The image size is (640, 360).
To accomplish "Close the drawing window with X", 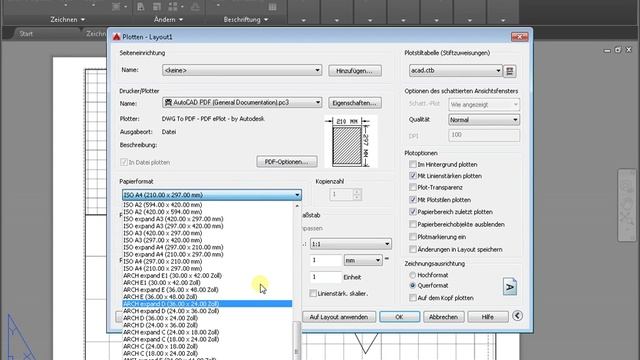I will pyautogui.click(x=629, y=50).
